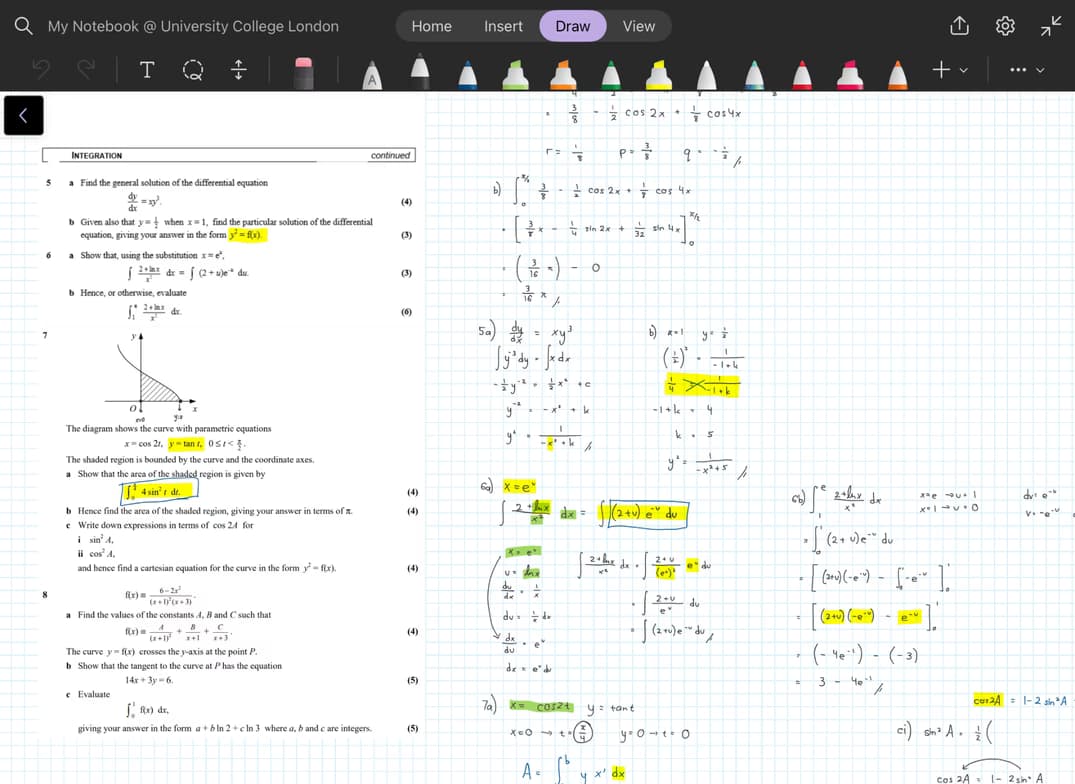The image size is (1075, 784).
Task: Click the search magnifier icon
Action: point(23,26)
